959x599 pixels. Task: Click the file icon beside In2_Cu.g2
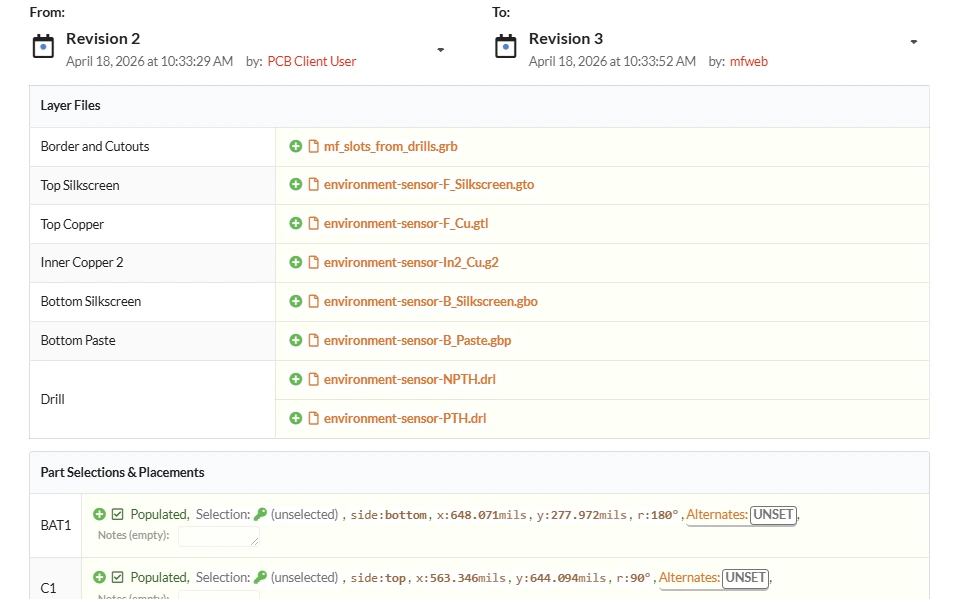point(313,262)
